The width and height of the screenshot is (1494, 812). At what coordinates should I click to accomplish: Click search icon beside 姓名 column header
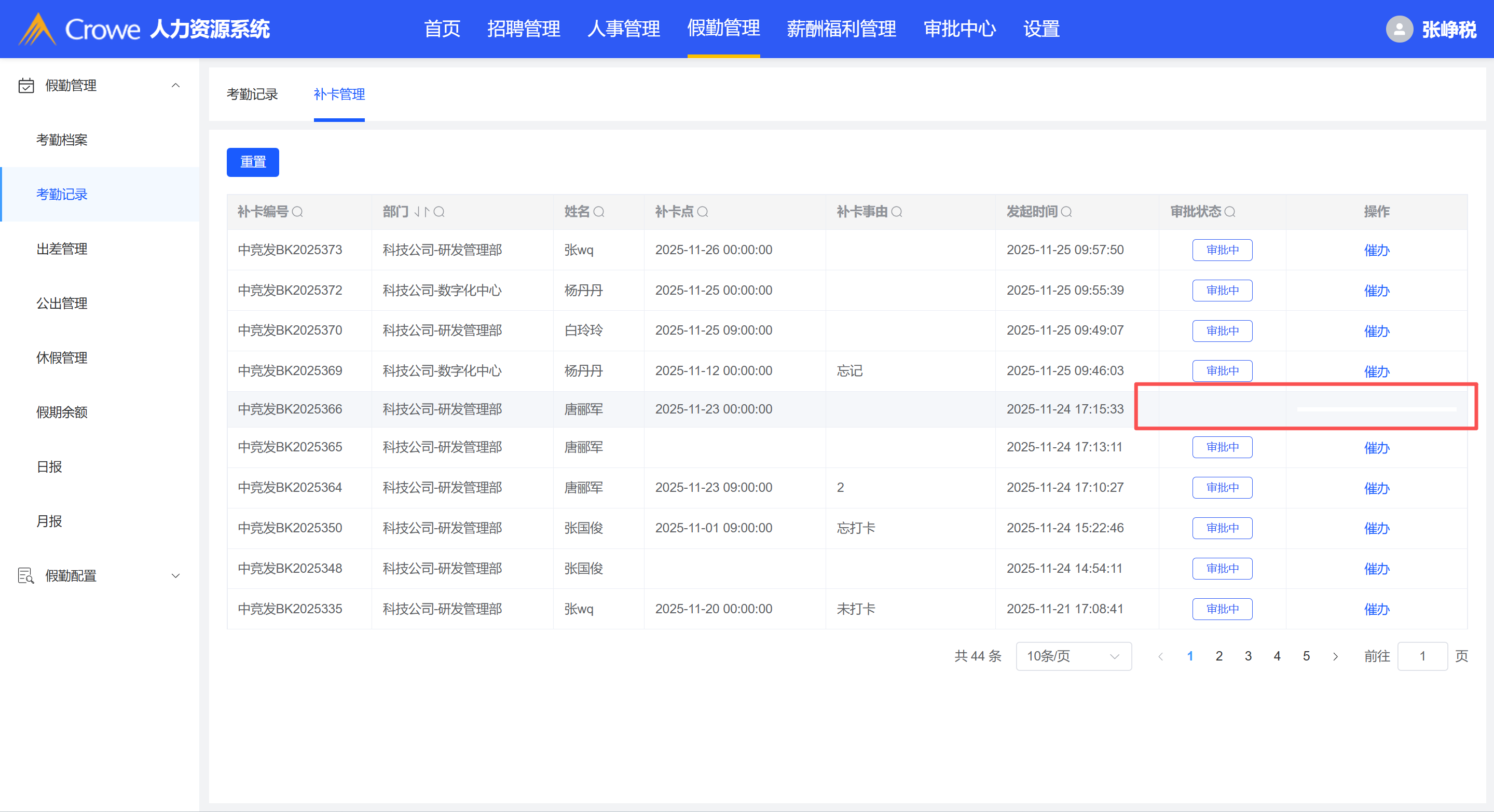[x=599, y=212]
